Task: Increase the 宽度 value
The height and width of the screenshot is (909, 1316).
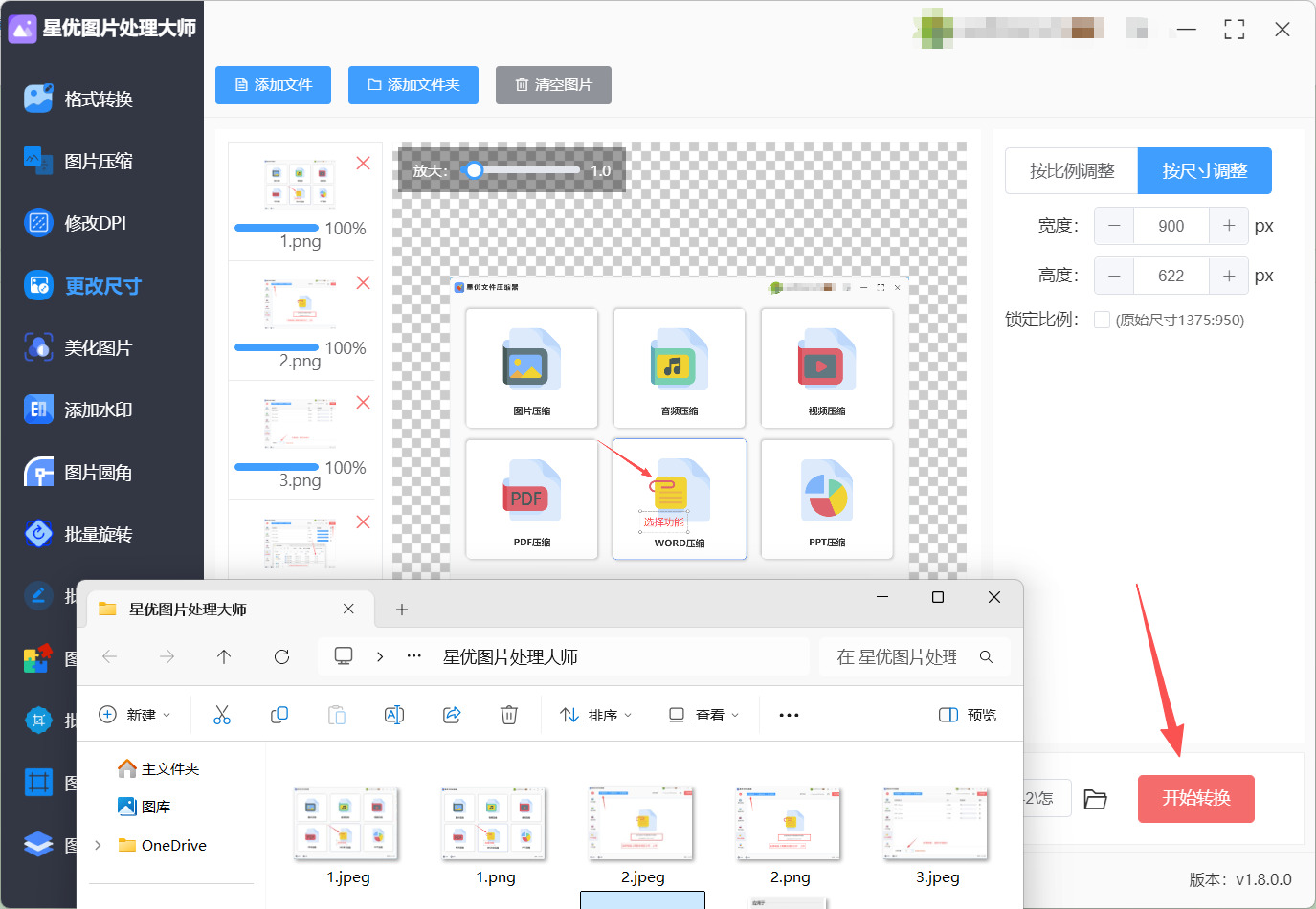Action: coord(1229,226)
